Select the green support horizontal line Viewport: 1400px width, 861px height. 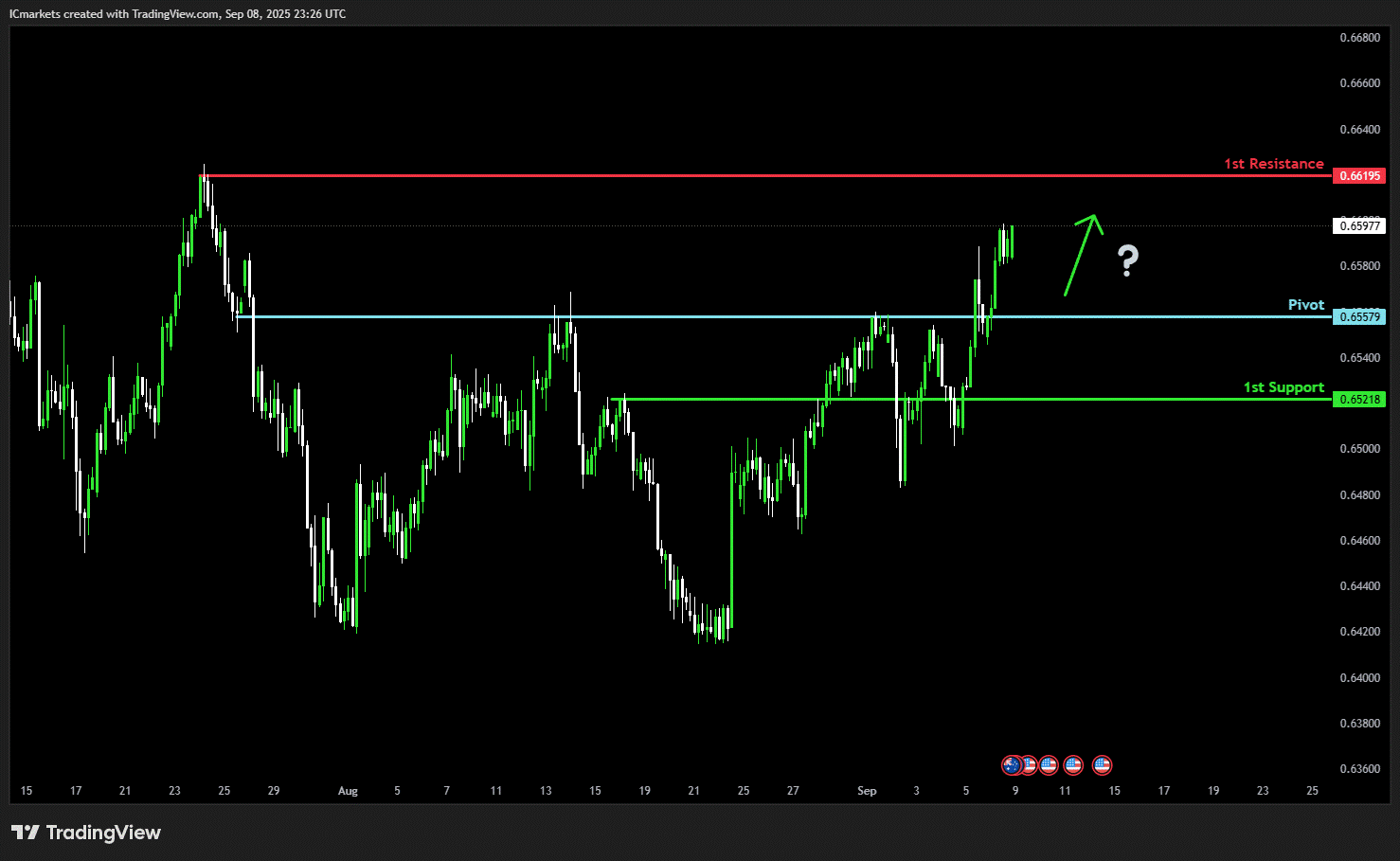tap(971, 399)
